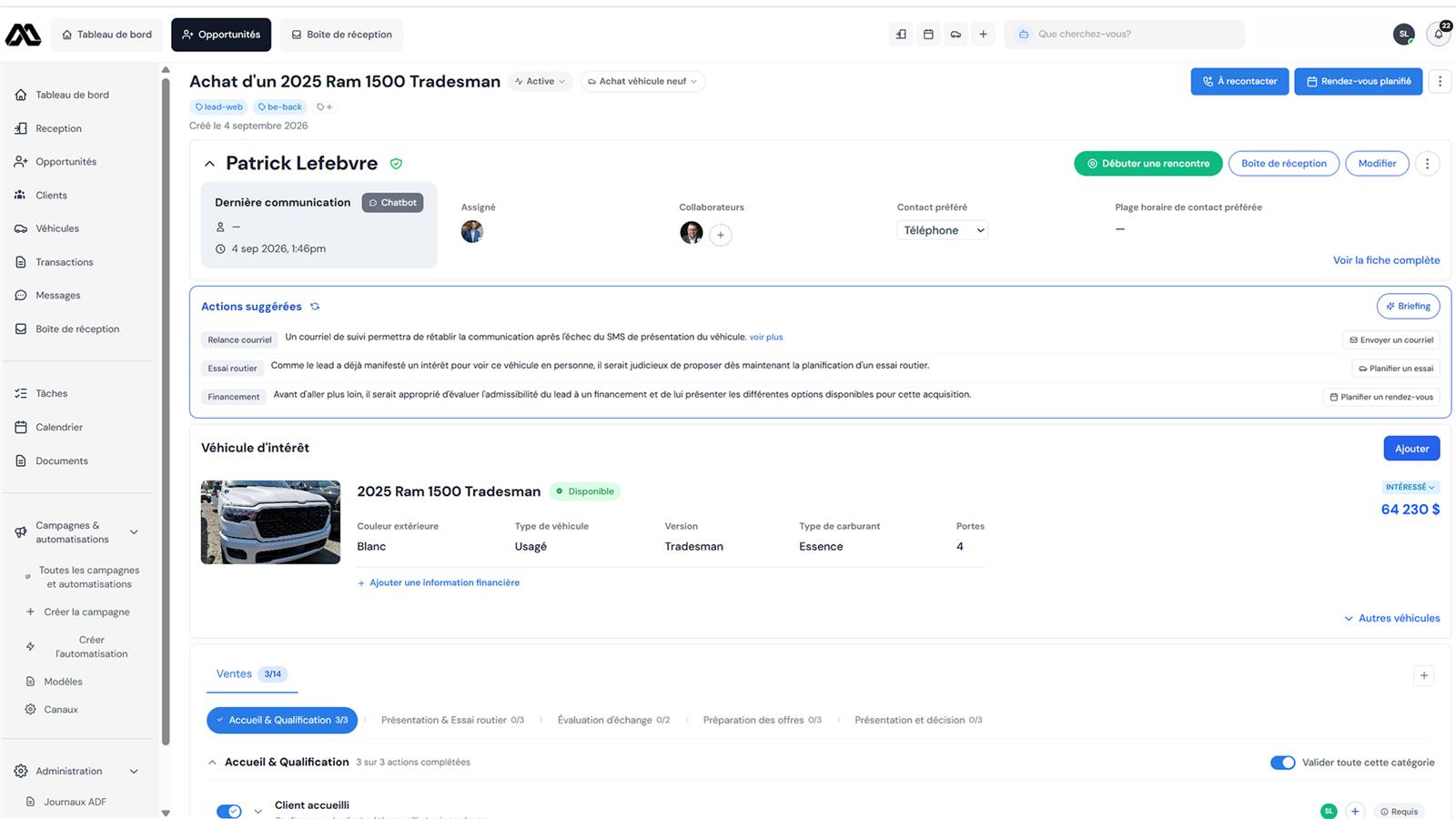Open the Active status dropdown
Image resolution: width=1456 pixels, height=819 pixels.
click(x=540, y=81)
